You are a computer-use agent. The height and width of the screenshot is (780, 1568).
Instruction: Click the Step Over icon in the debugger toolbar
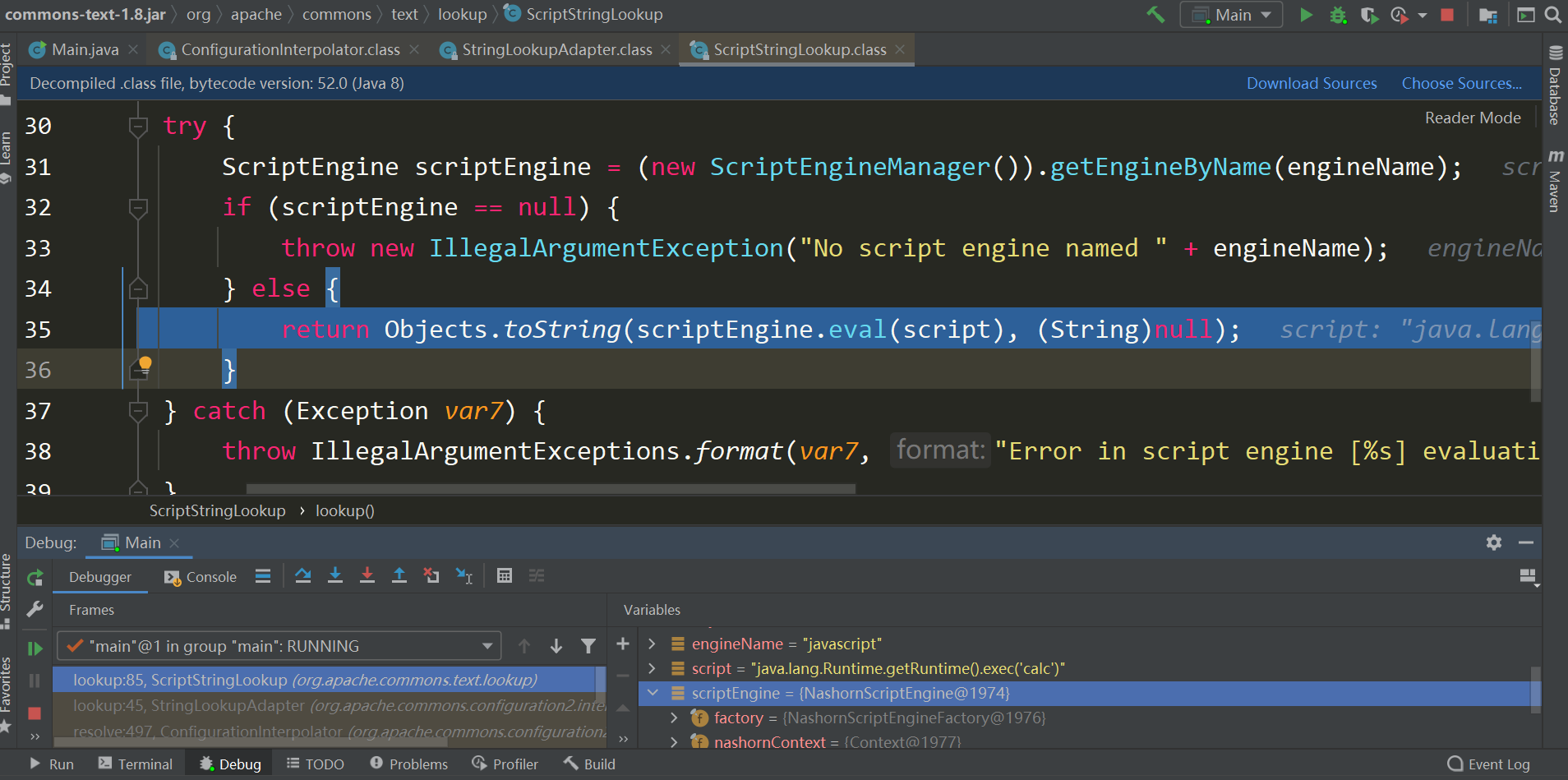[302, 575]
